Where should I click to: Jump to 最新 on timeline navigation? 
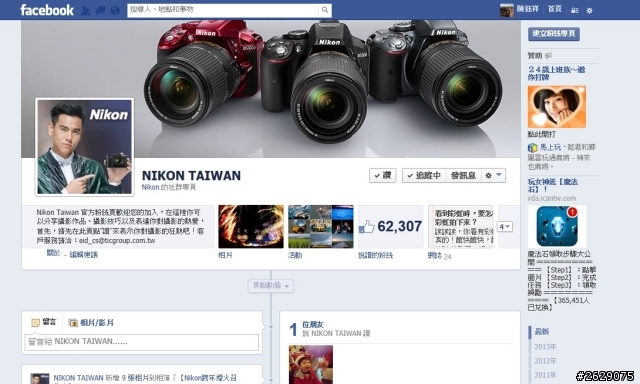(x=542, y=332)
